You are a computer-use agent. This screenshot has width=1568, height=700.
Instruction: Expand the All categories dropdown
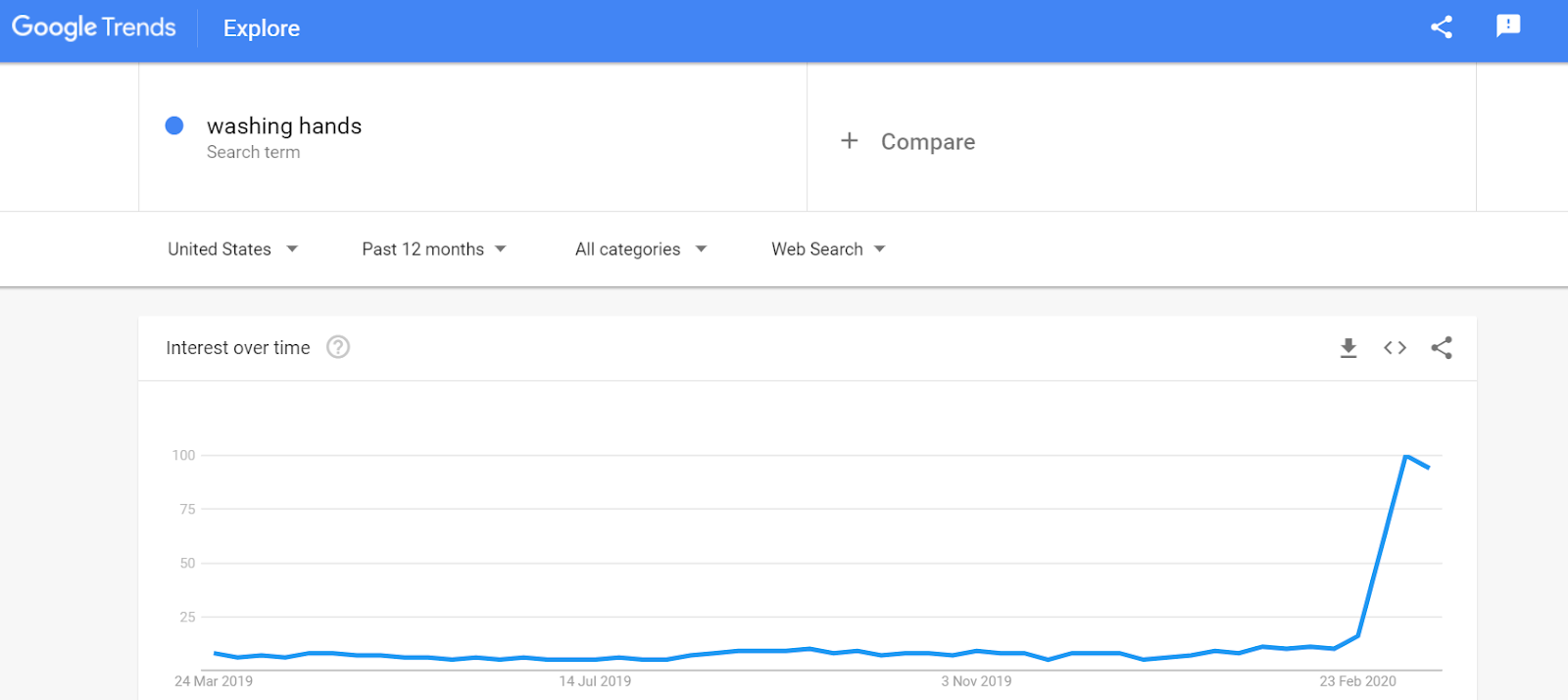[641, 249]
